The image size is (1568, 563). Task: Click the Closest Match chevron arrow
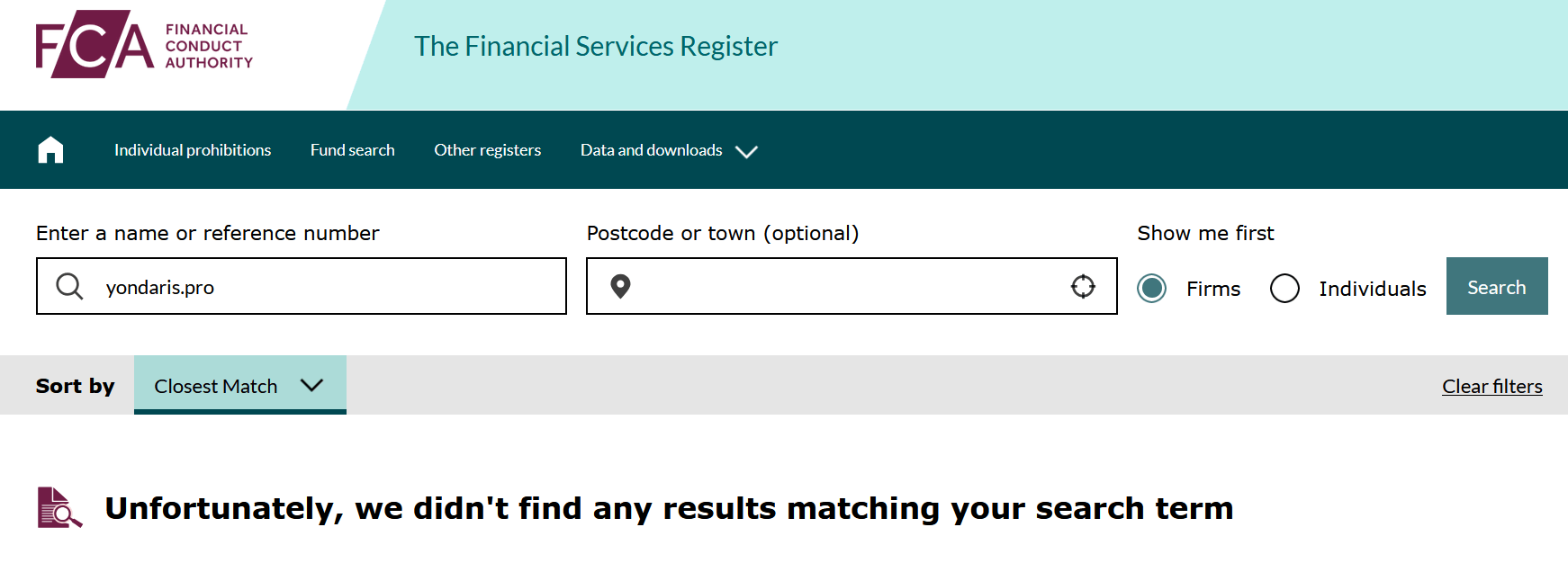coord(311,385)
